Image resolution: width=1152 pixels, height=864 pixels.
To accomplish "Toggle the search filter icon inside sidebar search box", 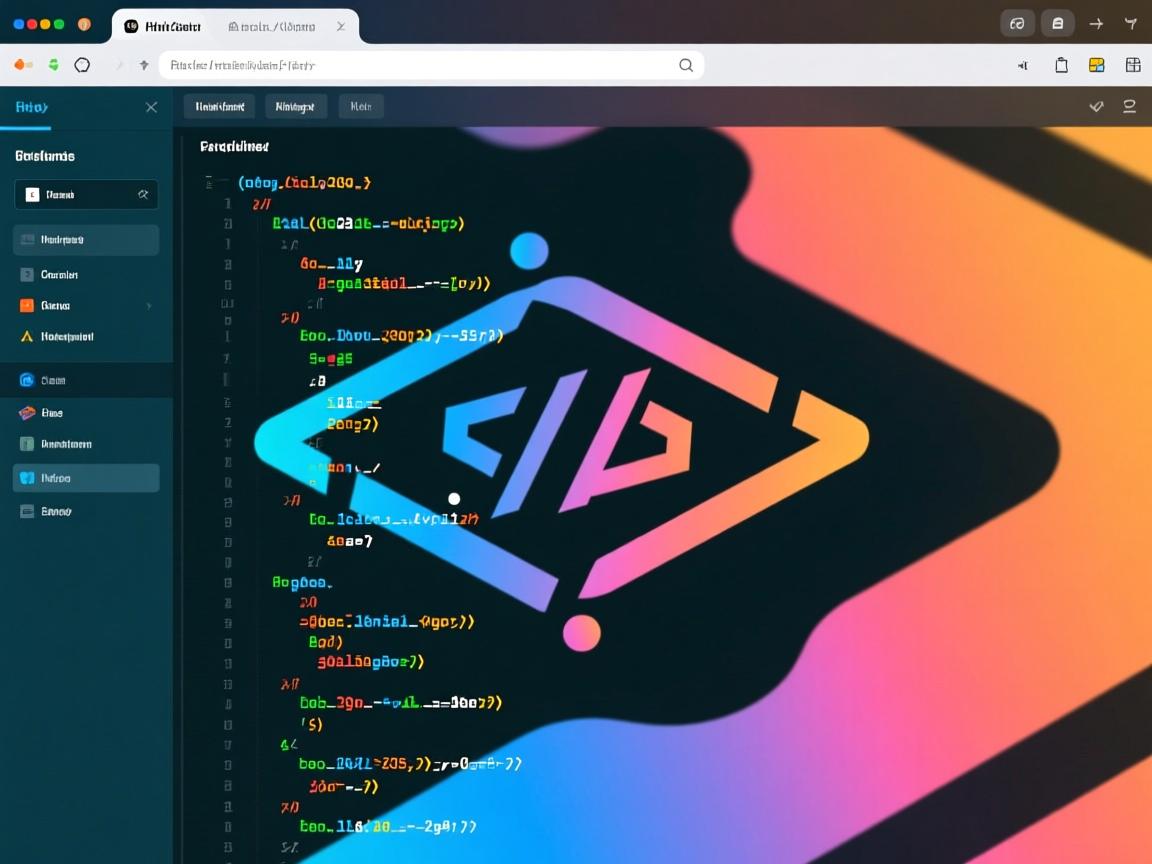I will 143,194.
